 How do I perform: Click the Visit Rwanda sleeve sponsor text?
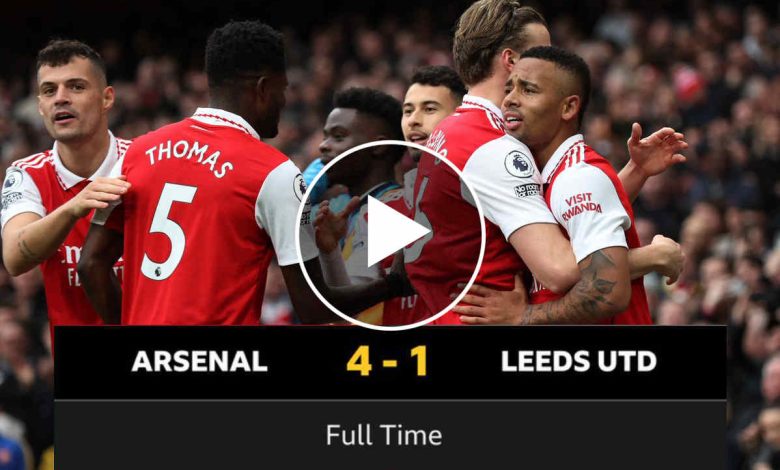(581, 205)
